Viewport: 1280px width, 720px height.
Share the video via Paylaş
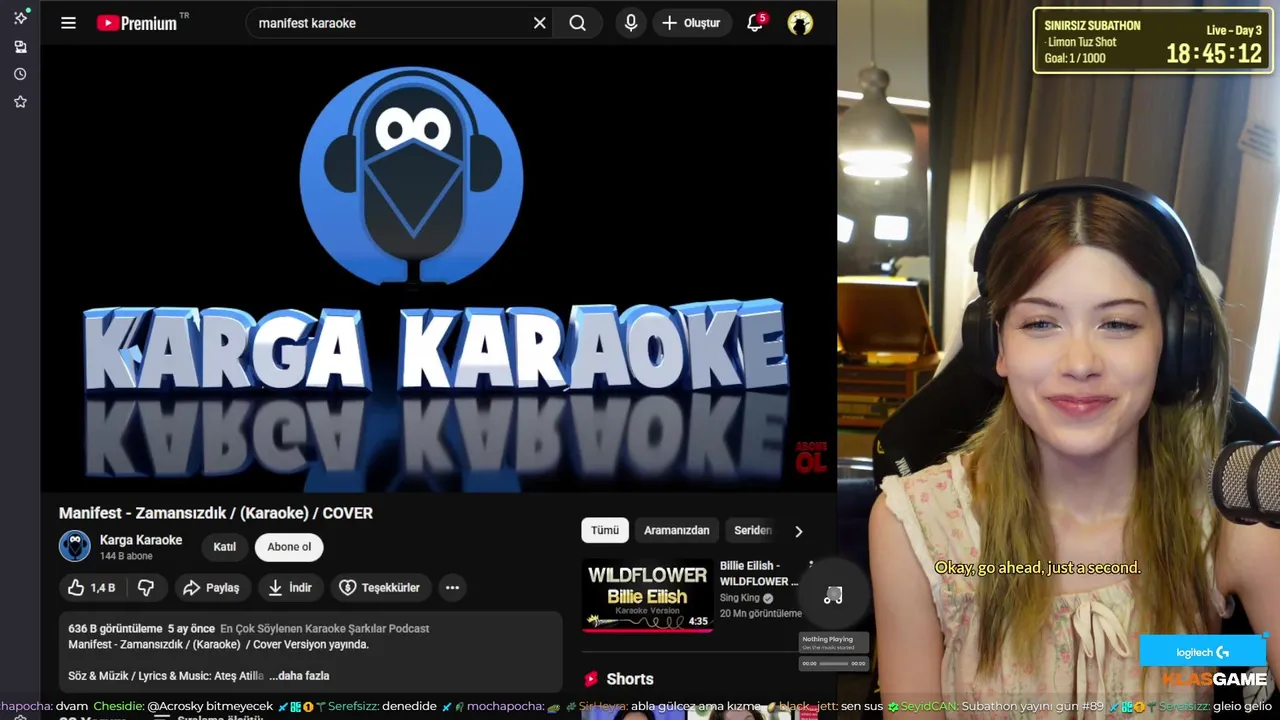point(211,588)
